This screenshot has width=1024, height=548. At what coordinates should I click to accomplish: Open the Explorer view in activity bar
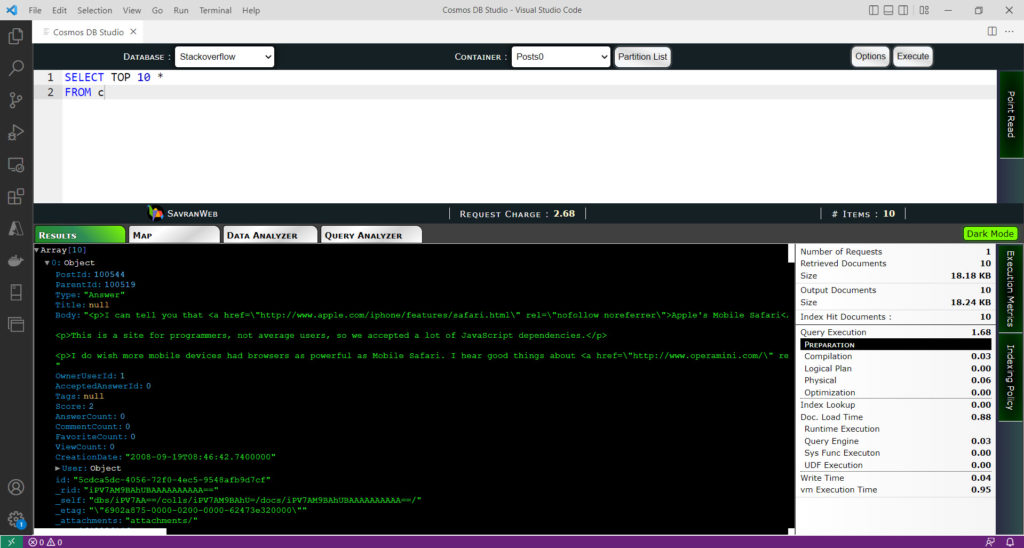[x=16, y=36]
